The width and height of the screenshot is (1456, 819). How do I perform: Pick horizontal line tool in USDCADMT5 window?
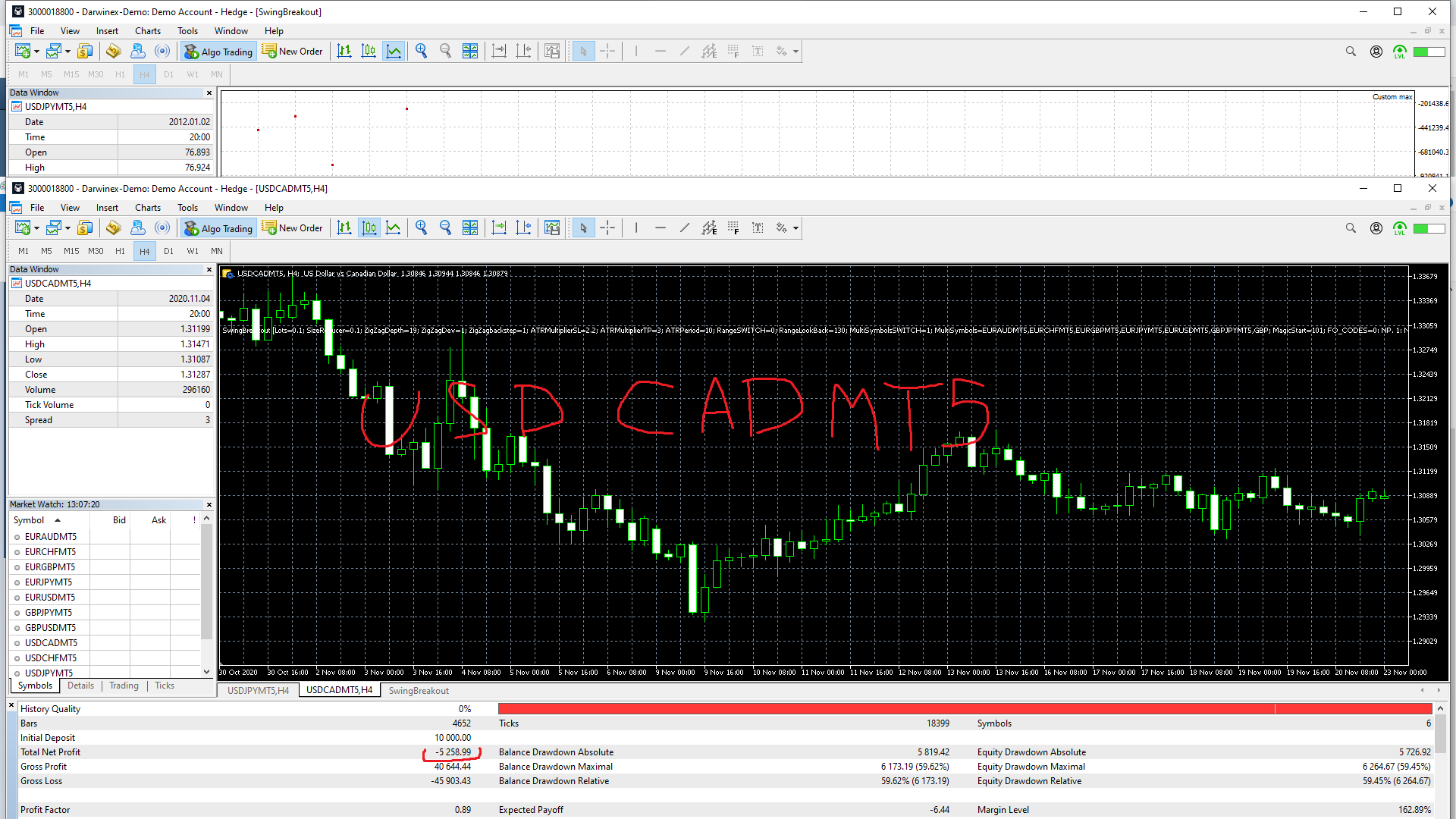click(x=661, y=228)
